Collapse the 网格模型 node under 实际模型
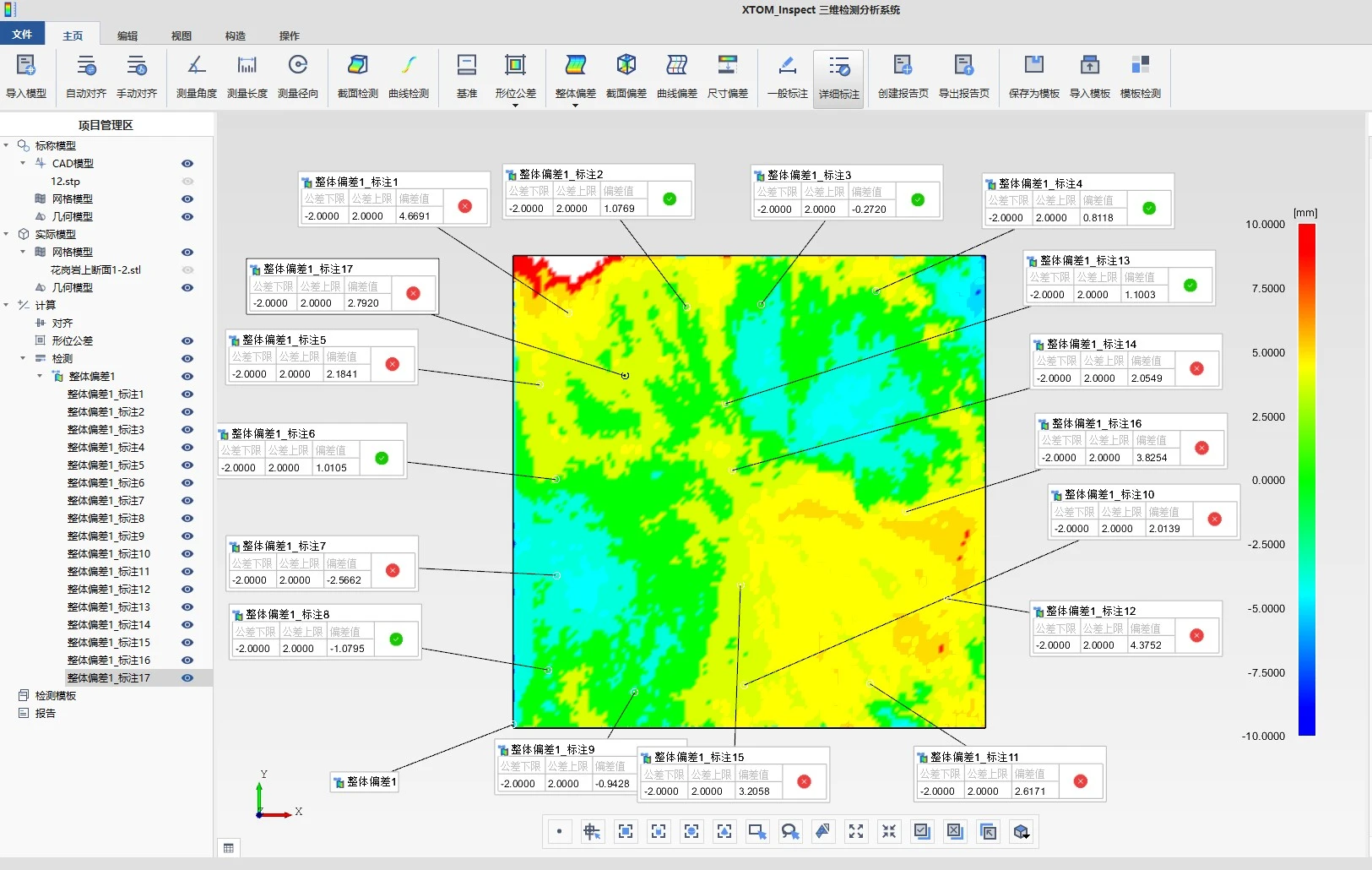The width and height of the screenshot is (1372, 870). pos(23,252)
